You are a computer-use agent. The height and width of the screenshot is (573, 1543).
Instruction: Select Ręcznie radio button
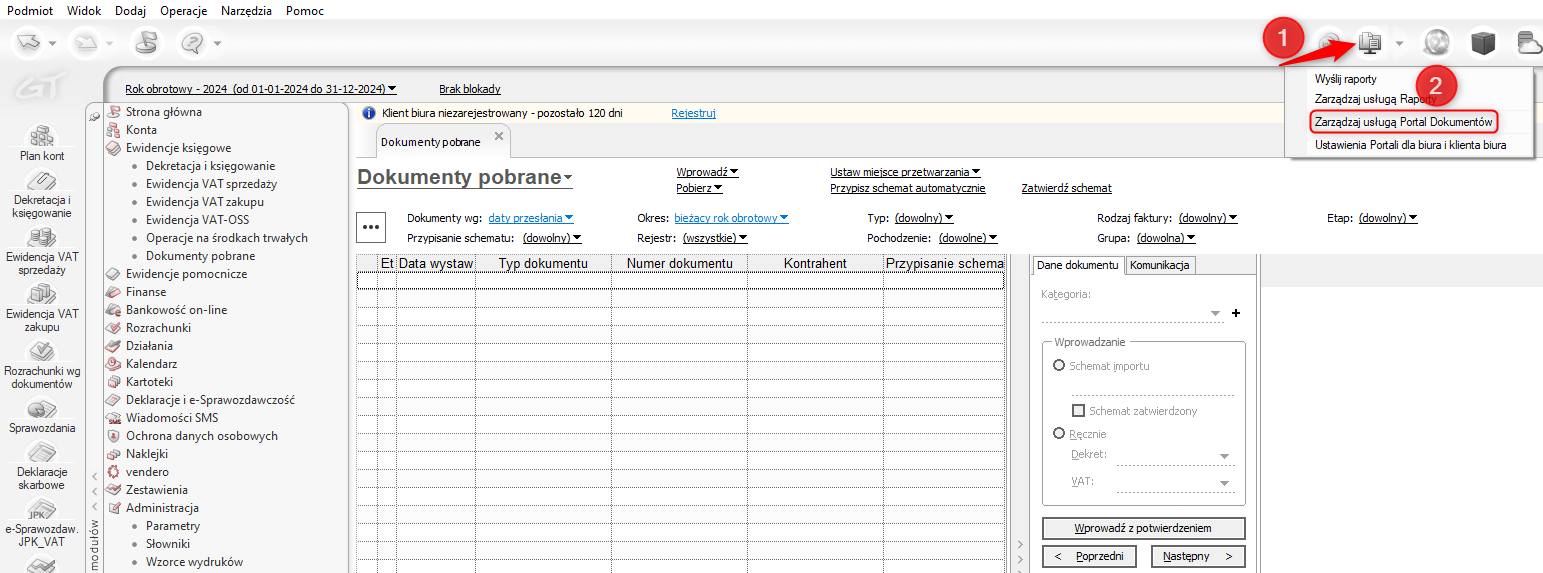(1059, 434)
